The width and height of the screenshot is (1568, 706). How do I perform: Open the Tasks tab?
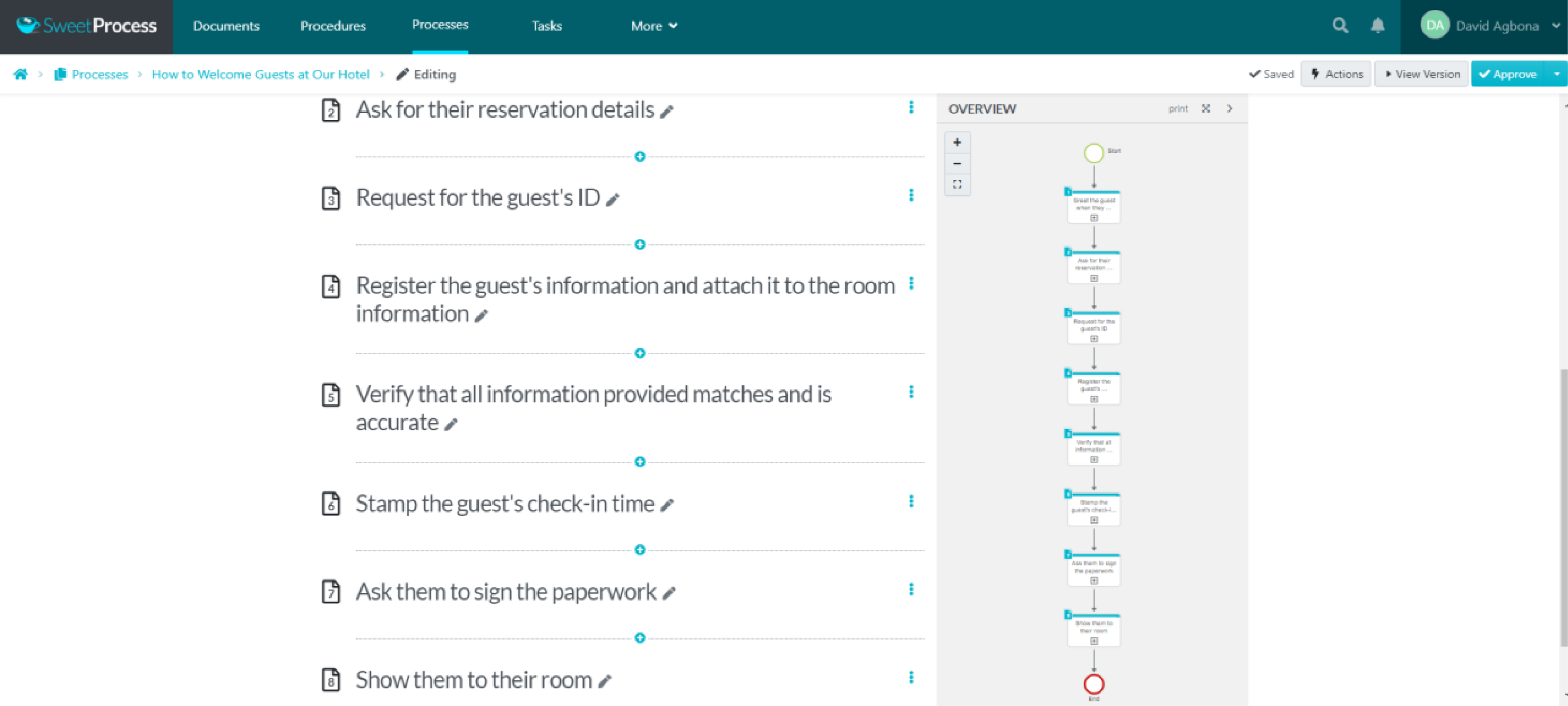(x=547, y=25)
